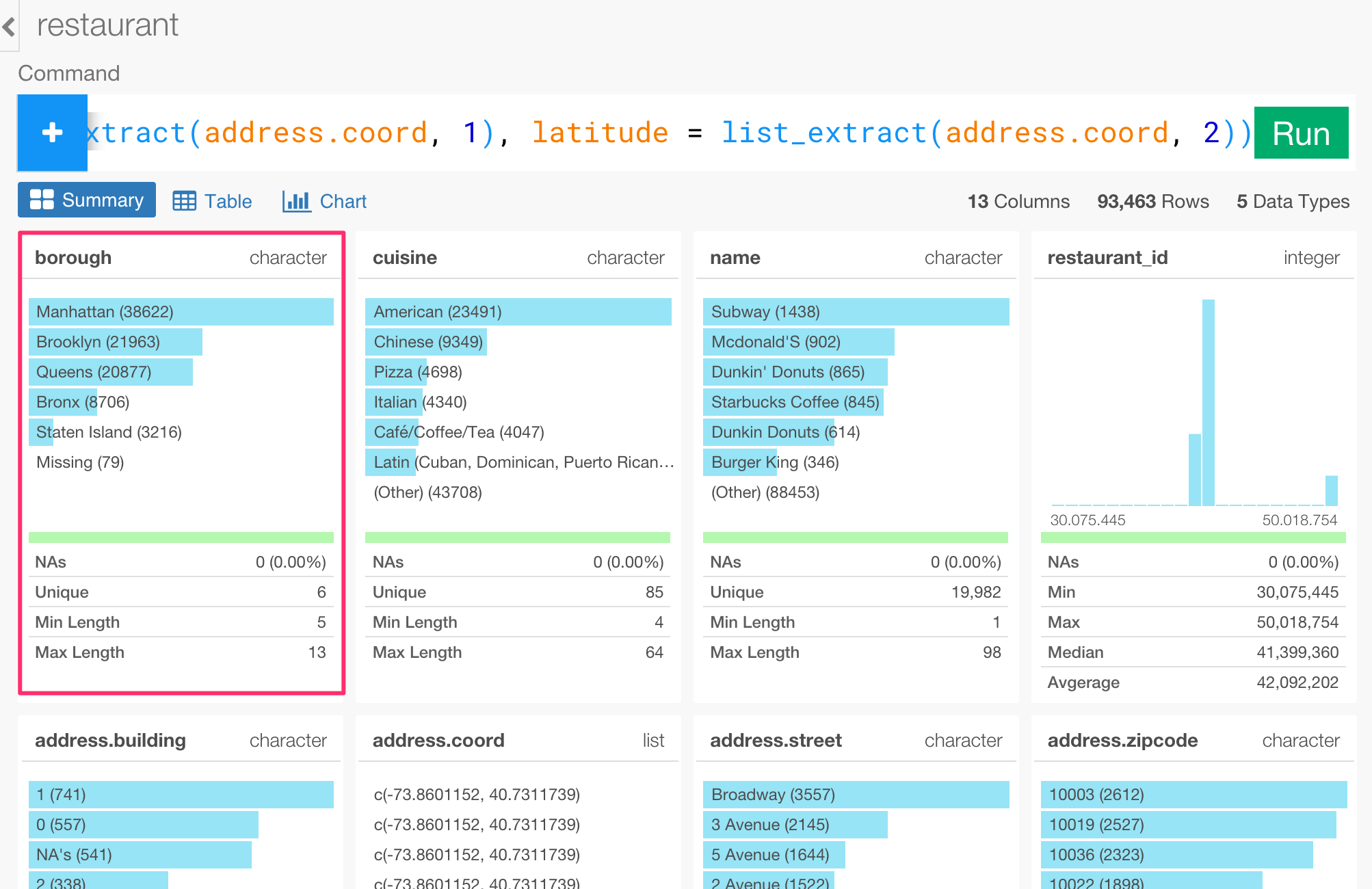The width and height of the screenshot is (1372, 889).
Task: Click the Queens (20877) bar
Action: pos(111,372)
